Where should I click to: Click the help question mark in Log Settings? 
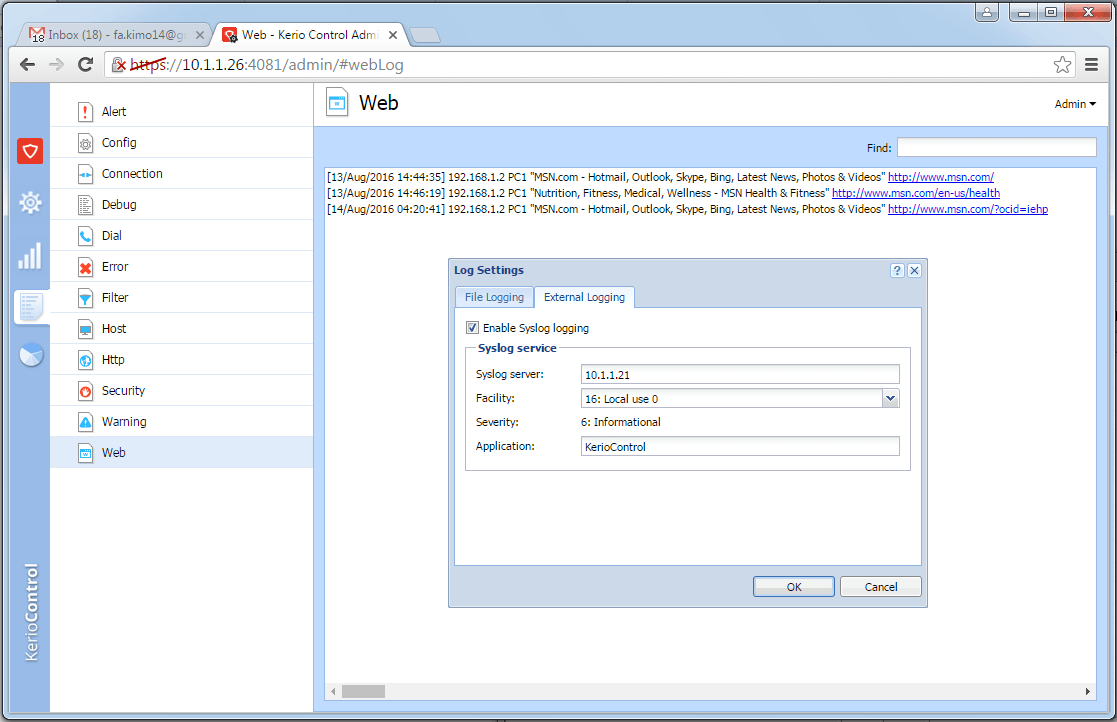click(x=897, y=270)
